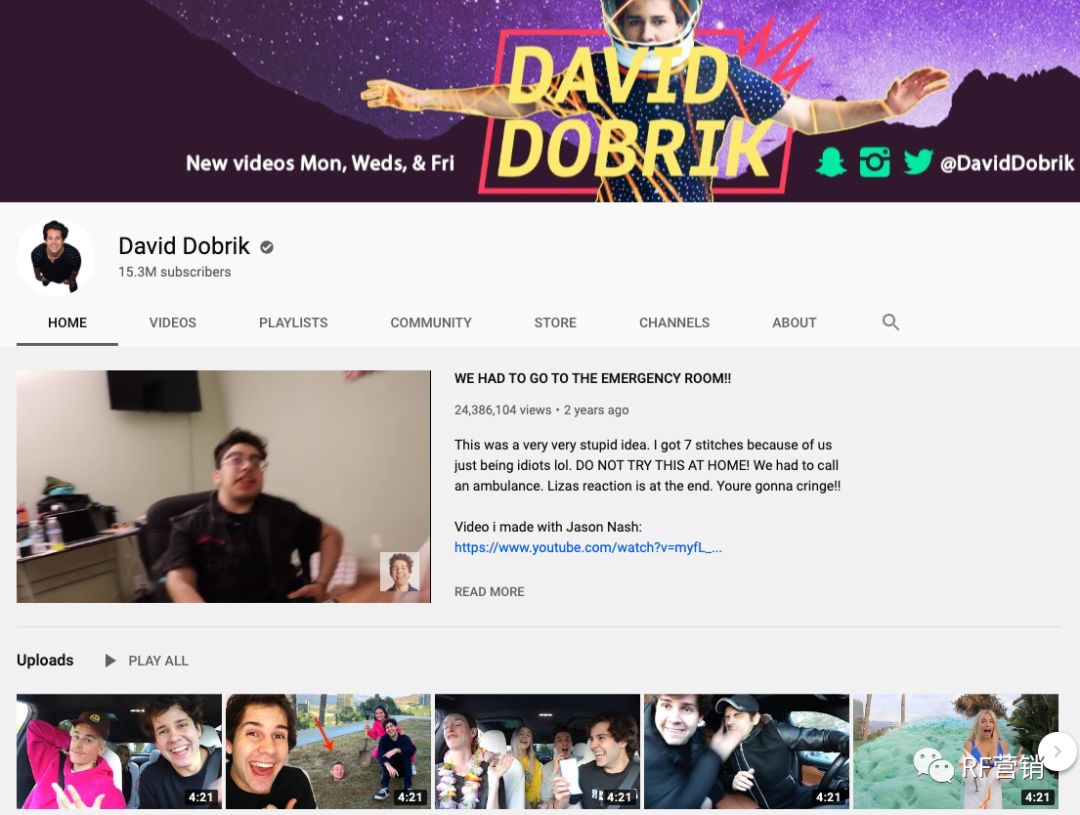Viewport: 1080px width, 815px height.
Task: Click the 24,386,104 views text
Action: (503, 410)
